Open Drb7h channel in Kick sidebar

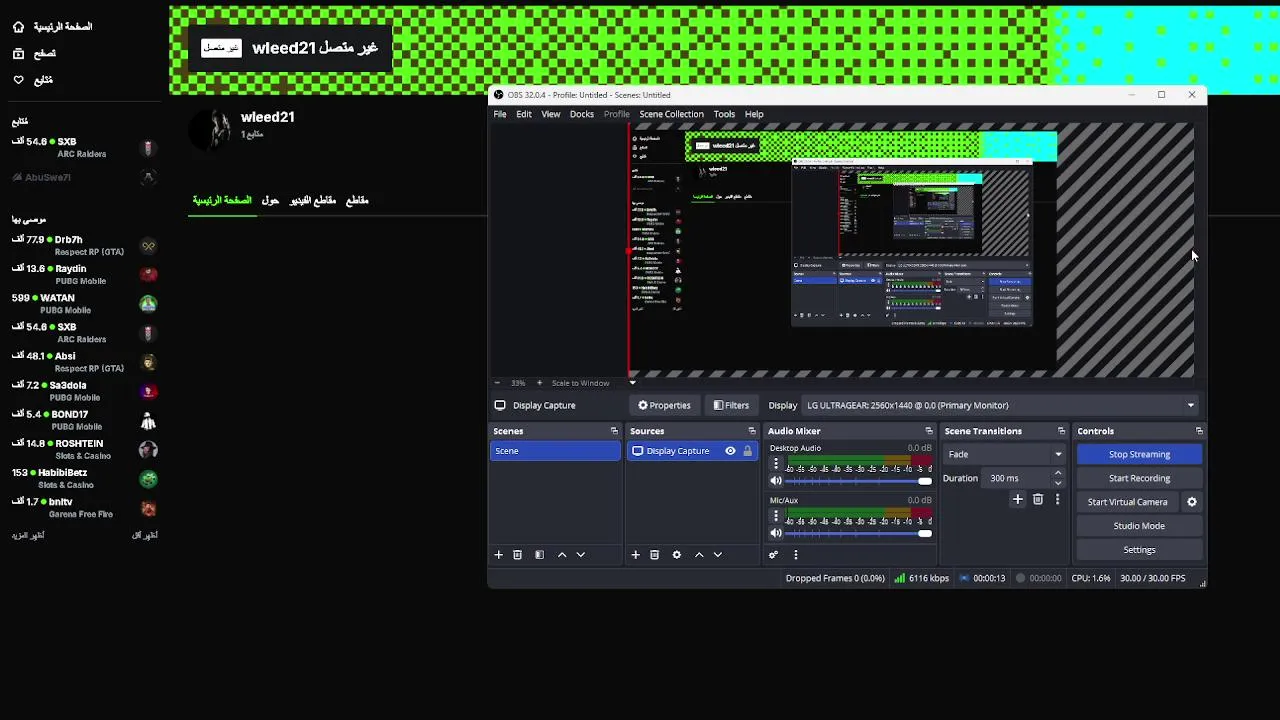[x=84, y=246]
